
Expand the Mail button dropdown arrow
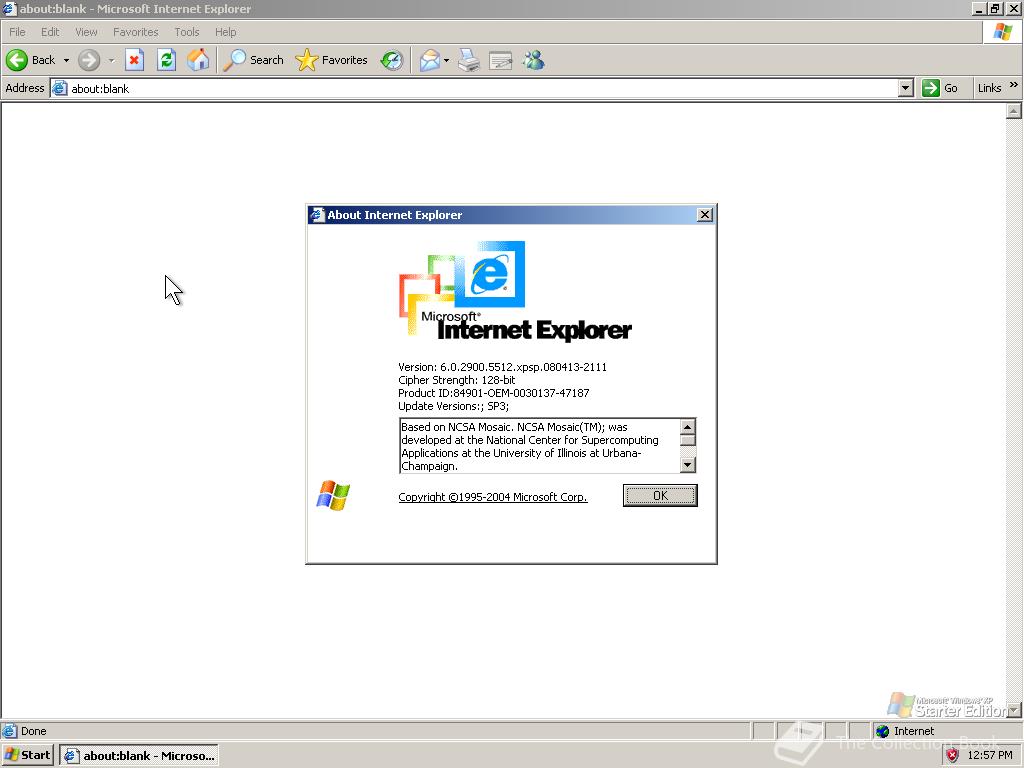(x=447, y=60)
